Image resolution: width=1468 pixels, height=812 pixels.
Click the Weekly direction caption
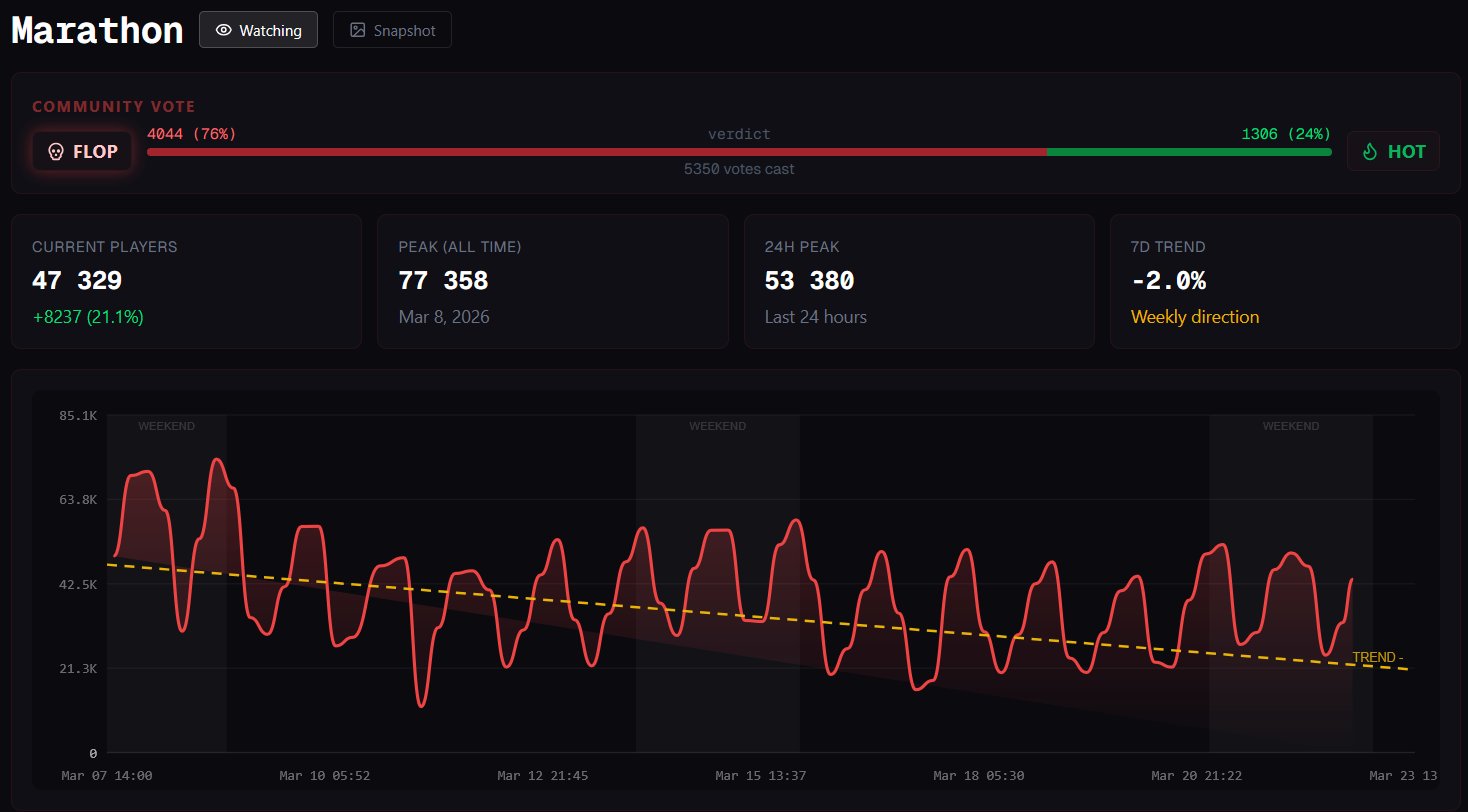pos(1195,317)
